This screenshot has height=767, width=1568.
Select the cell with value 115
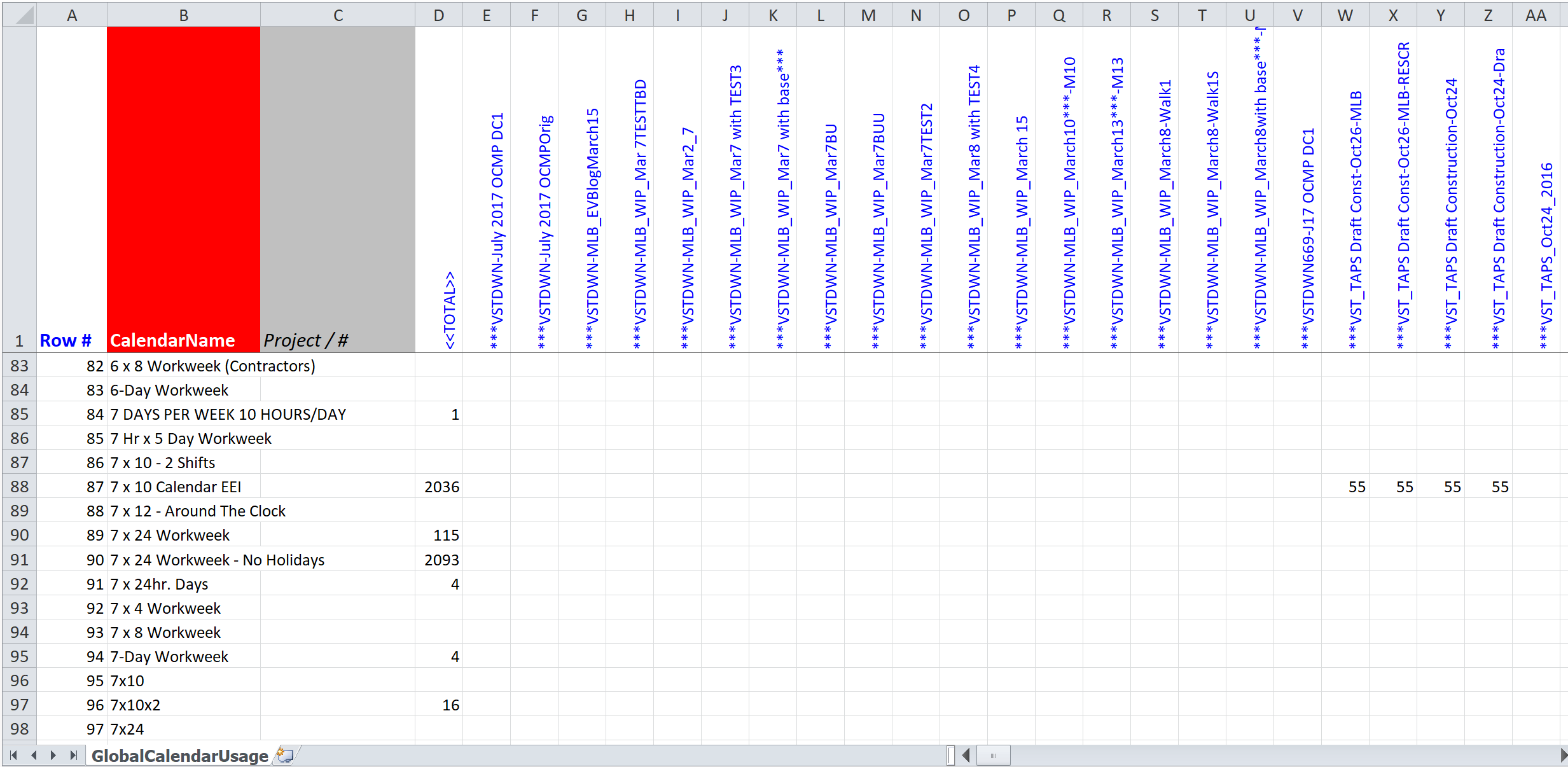(438, 535)
